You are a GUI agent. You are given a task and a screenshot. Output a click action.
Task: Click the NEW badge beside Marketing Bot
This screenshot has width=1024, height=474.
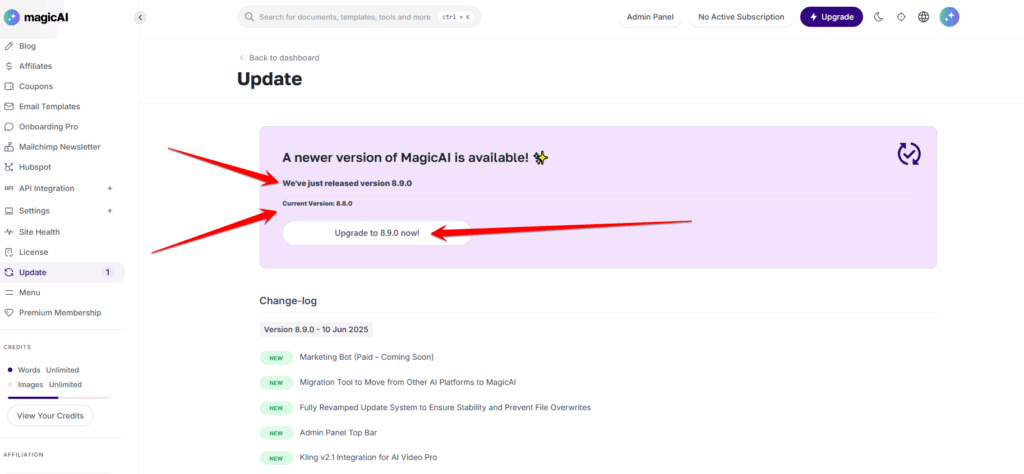click(276, 357)
